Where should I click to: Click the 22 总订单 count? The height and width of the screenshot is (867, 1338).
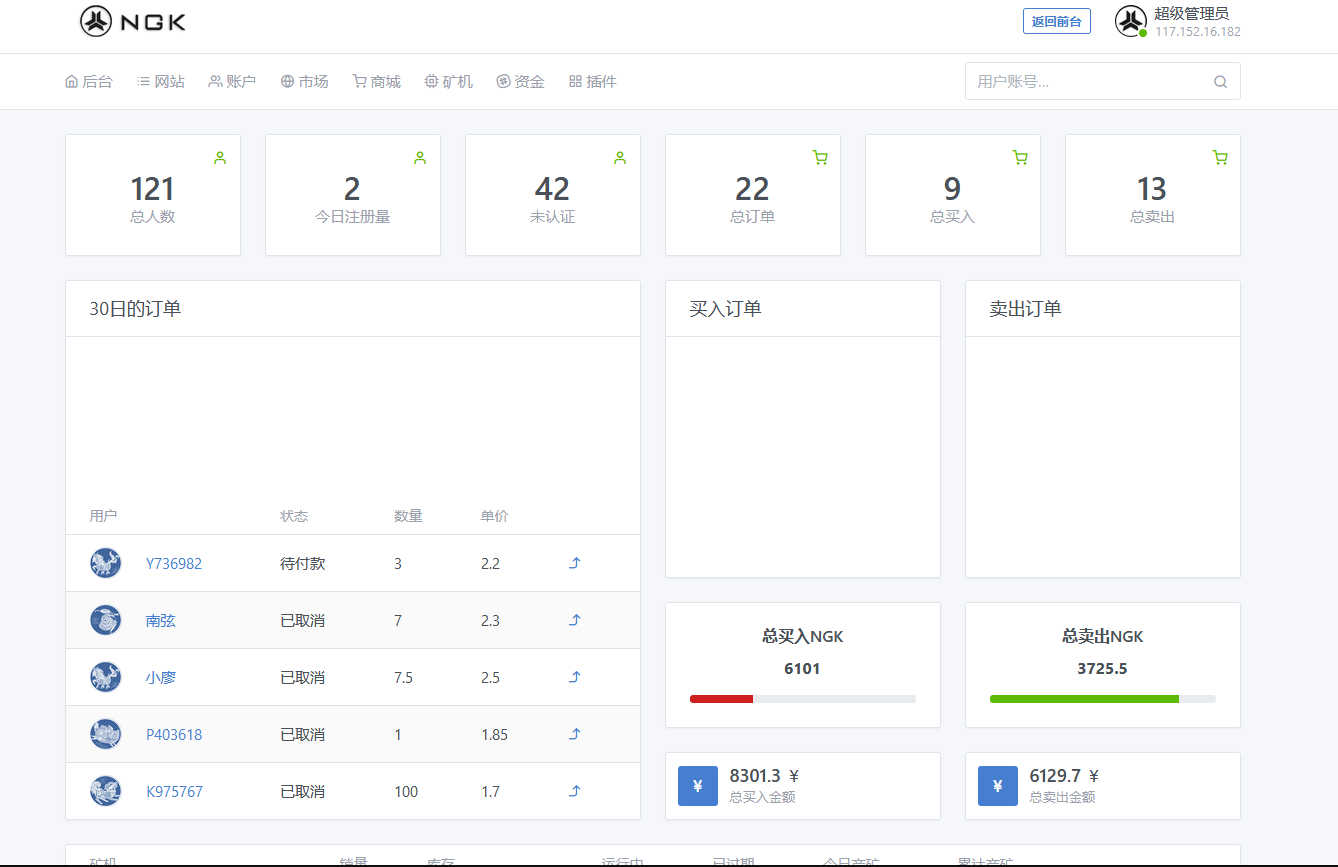[x=752, y=189]
